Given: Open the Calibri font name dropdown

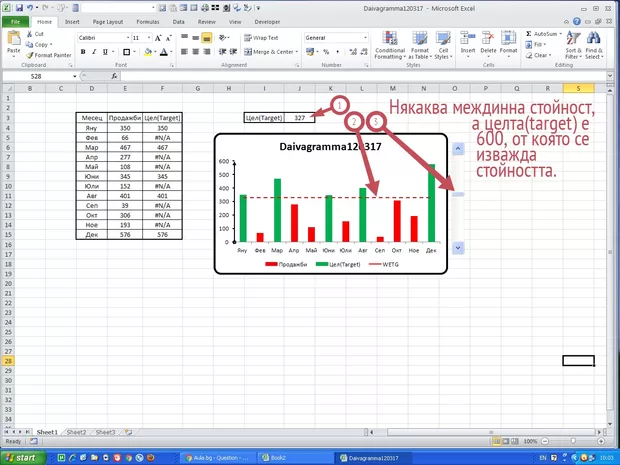Looking at the screenshot, I should point(125,37).
